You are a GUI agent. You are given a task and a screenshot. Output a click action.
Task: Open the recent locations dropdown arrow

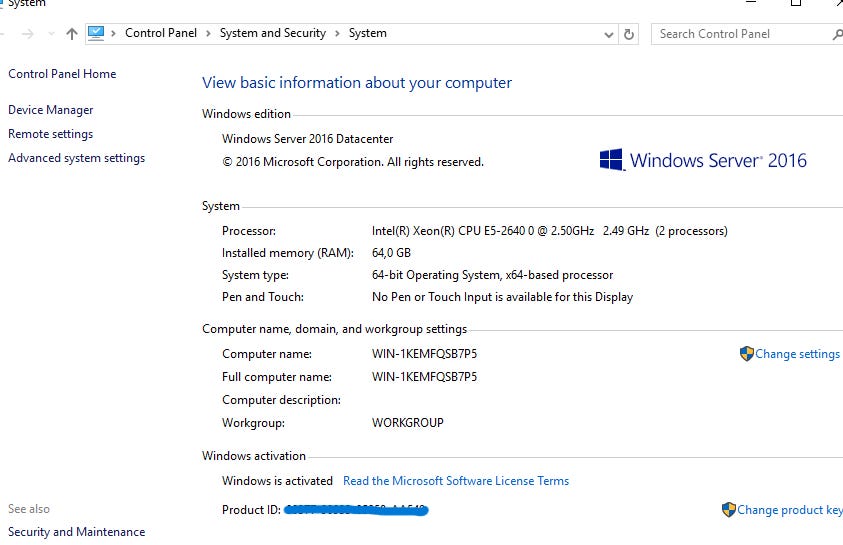pos(50,34)
